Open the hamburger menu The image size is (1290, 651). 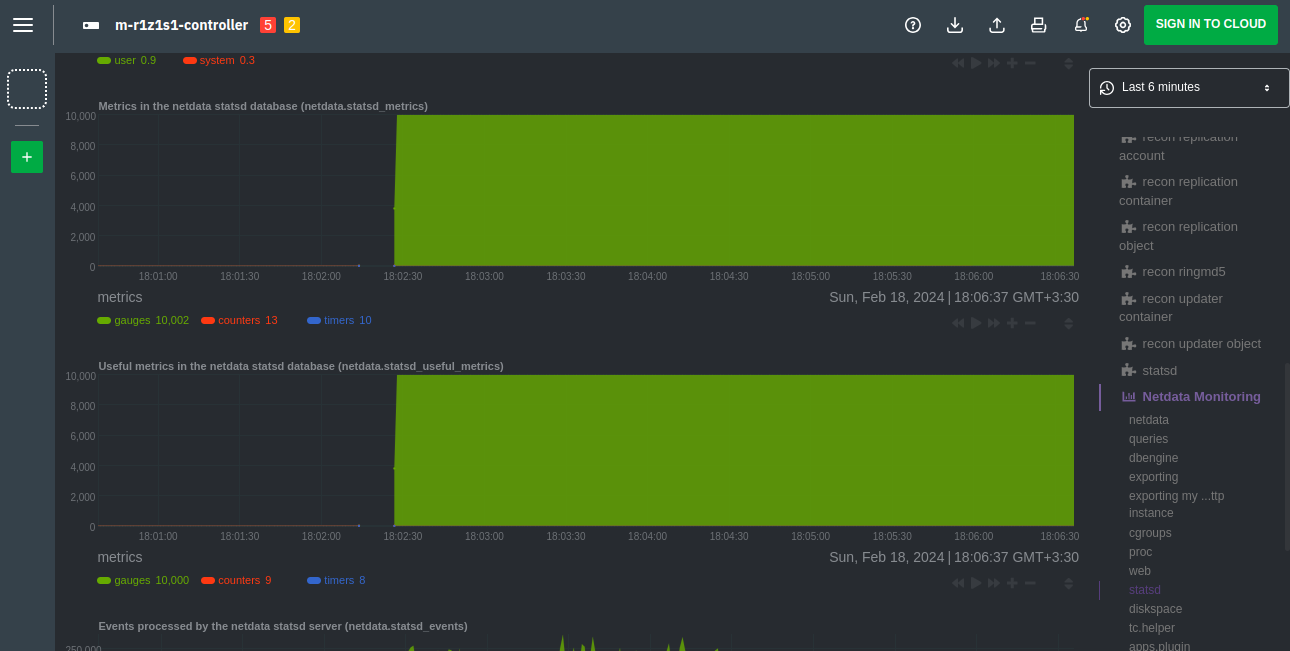pos(23,25)
